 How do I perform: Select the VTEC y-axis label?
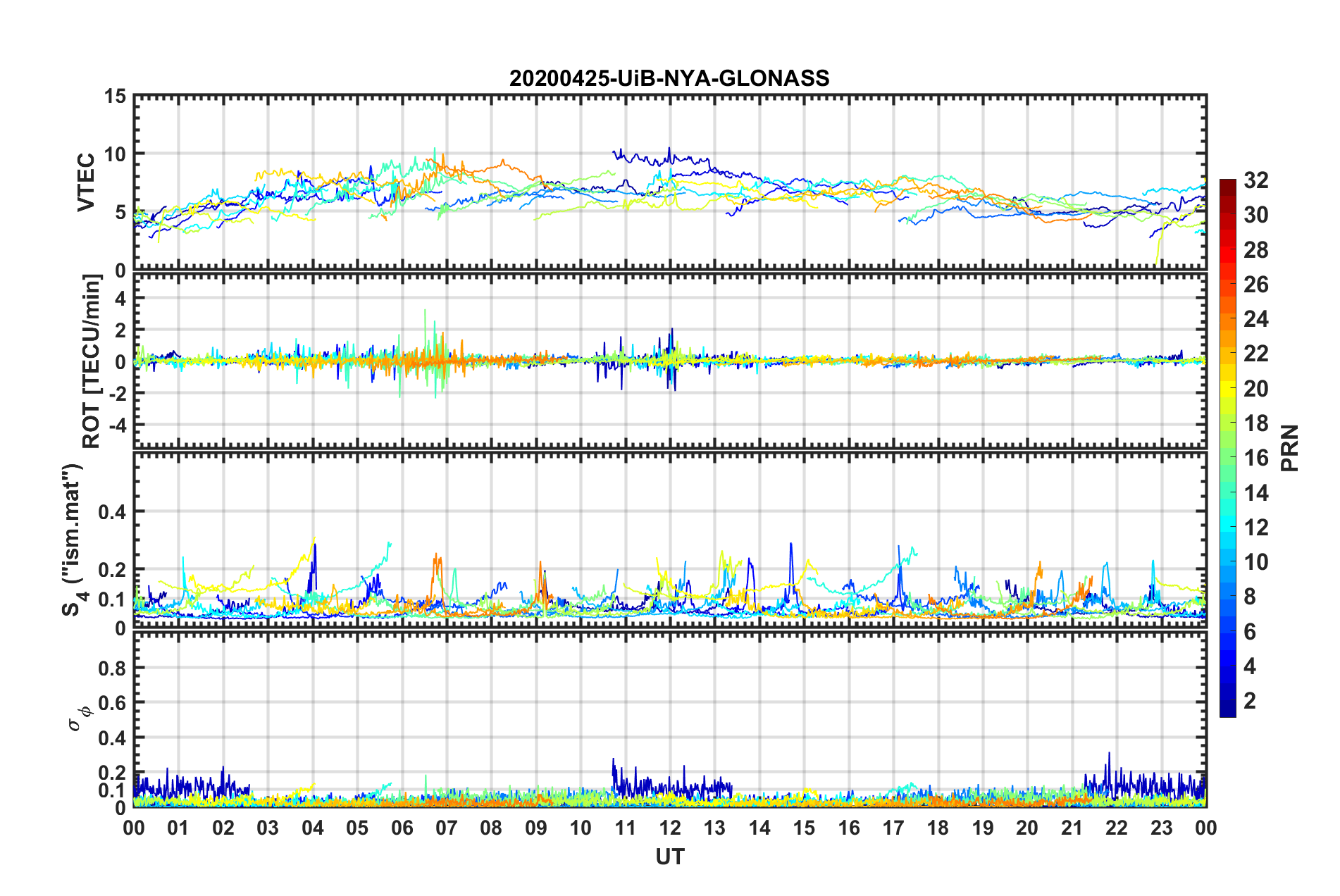(x=86, y=182)
